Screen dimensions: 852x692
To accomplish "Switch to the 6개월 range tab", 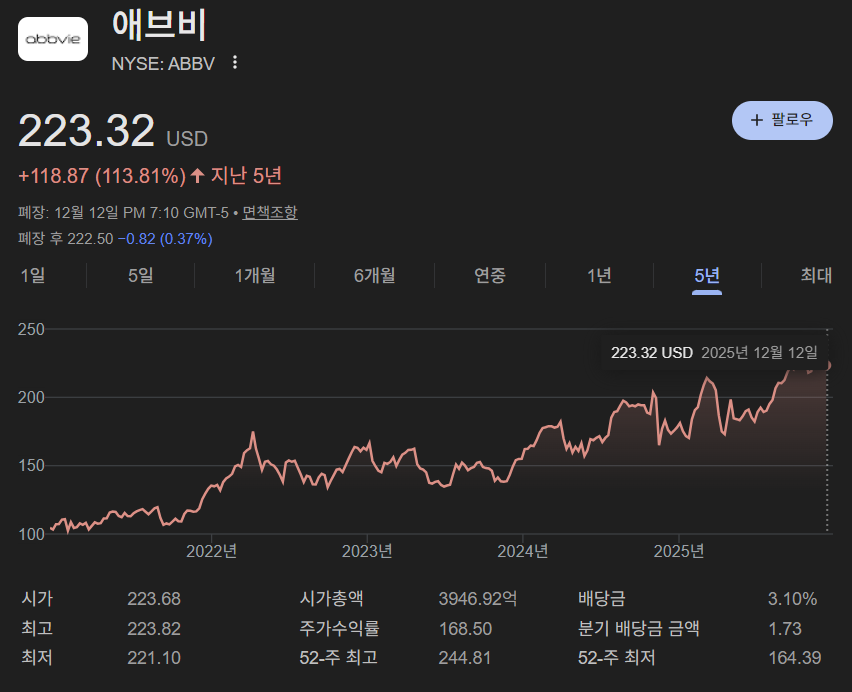I will tap(374, 275).
